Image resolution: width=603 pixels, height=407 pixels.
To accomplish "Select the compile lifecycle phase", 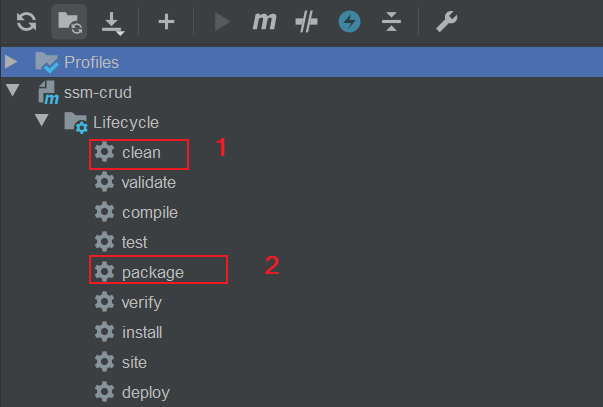I will pos(150,213).
